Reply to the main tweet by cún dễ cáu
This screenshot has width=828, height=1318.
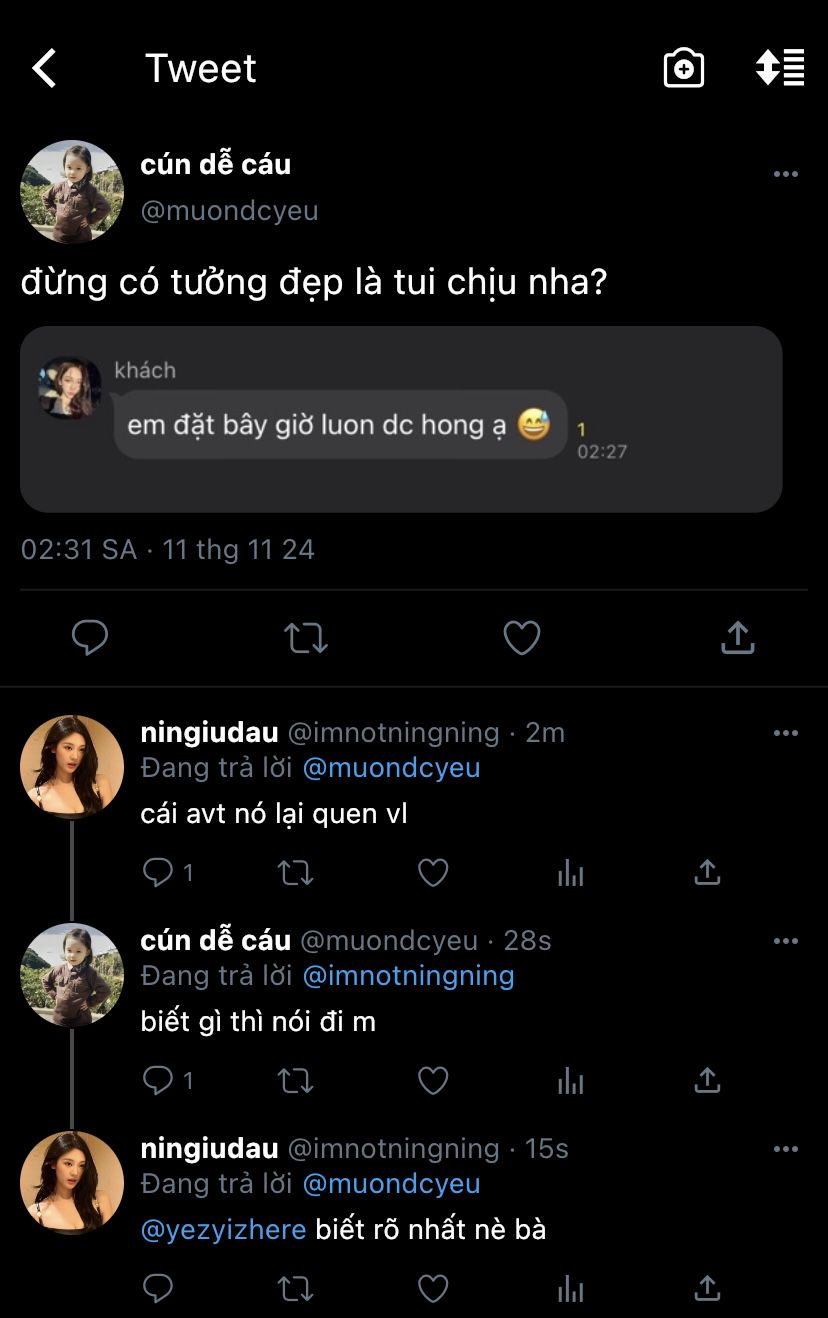[90, 637]
